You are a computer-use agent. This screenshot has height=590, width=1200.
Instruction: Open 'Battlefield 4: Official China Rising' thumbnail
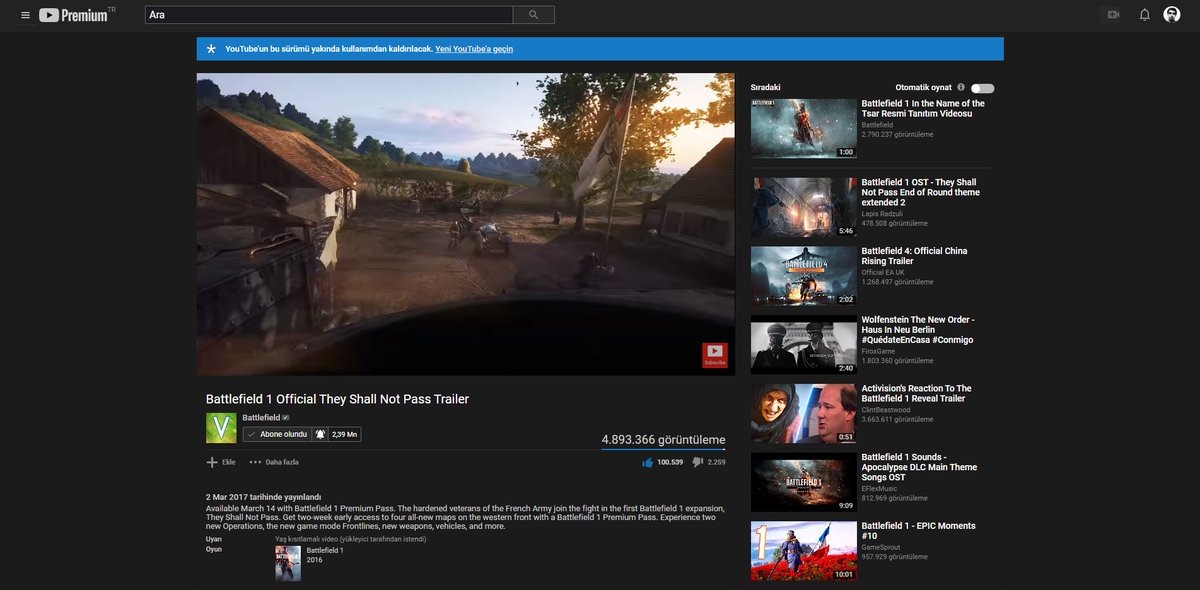[x=804, y=276]
